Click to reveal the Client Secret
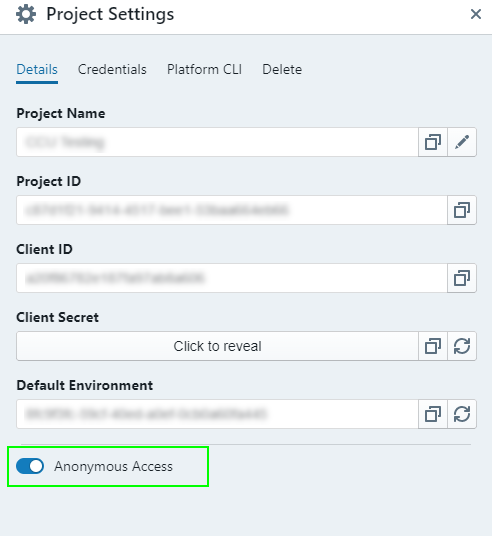 click(217, 346)
